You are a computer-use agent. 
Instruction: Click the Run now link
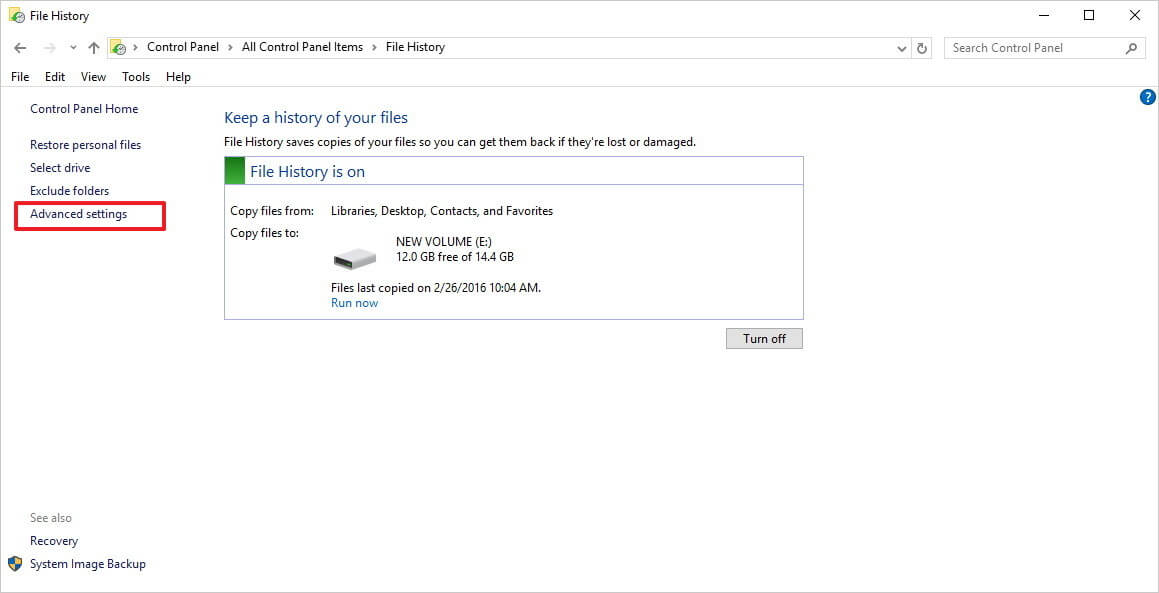[354, 303]
